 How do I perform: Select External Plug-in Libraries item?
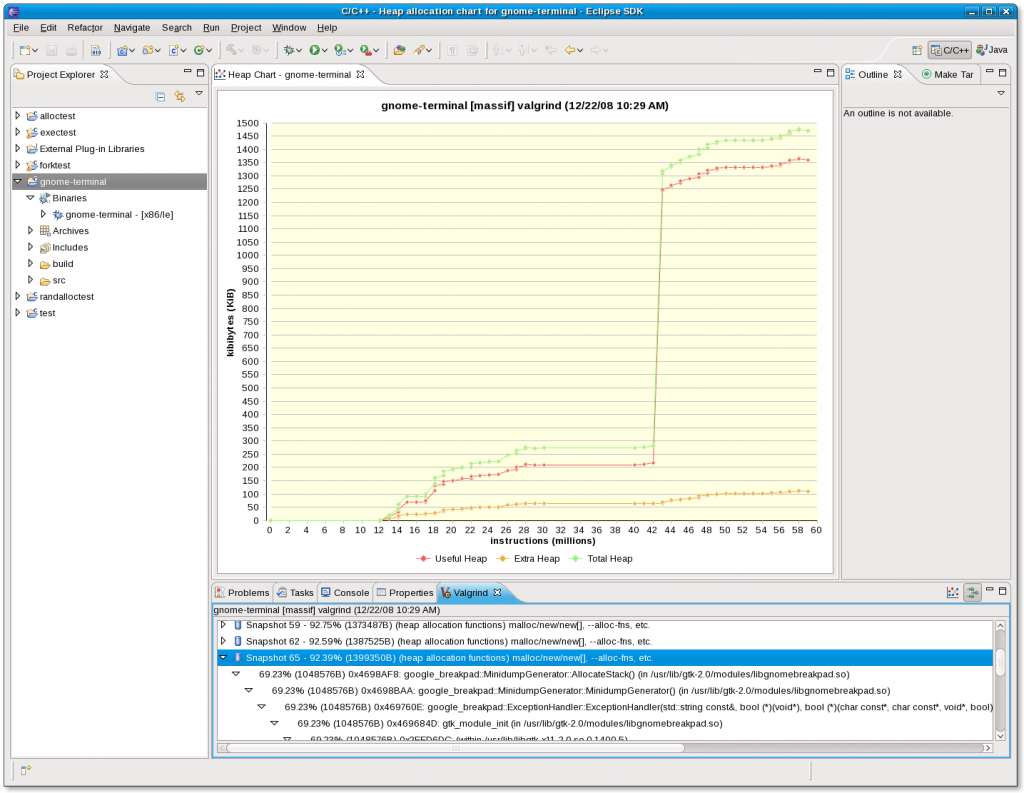91,149
